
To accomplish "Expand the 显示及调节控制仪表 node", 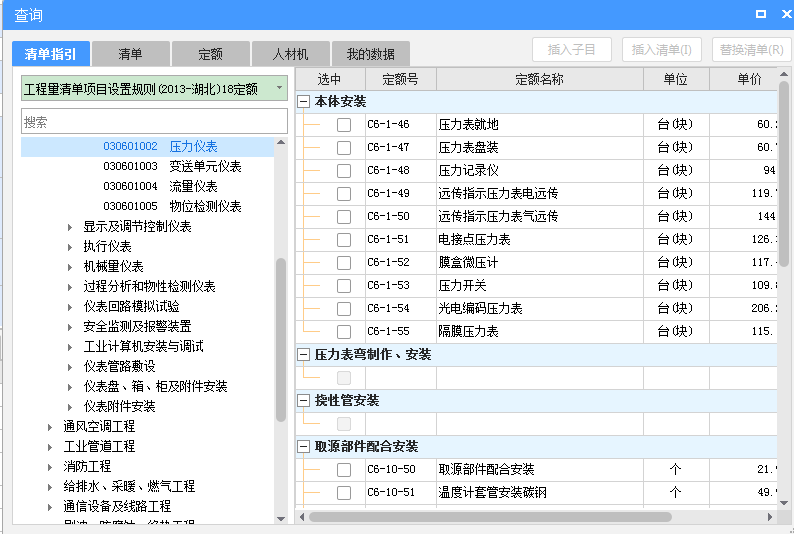I will (x=70, y=227).
